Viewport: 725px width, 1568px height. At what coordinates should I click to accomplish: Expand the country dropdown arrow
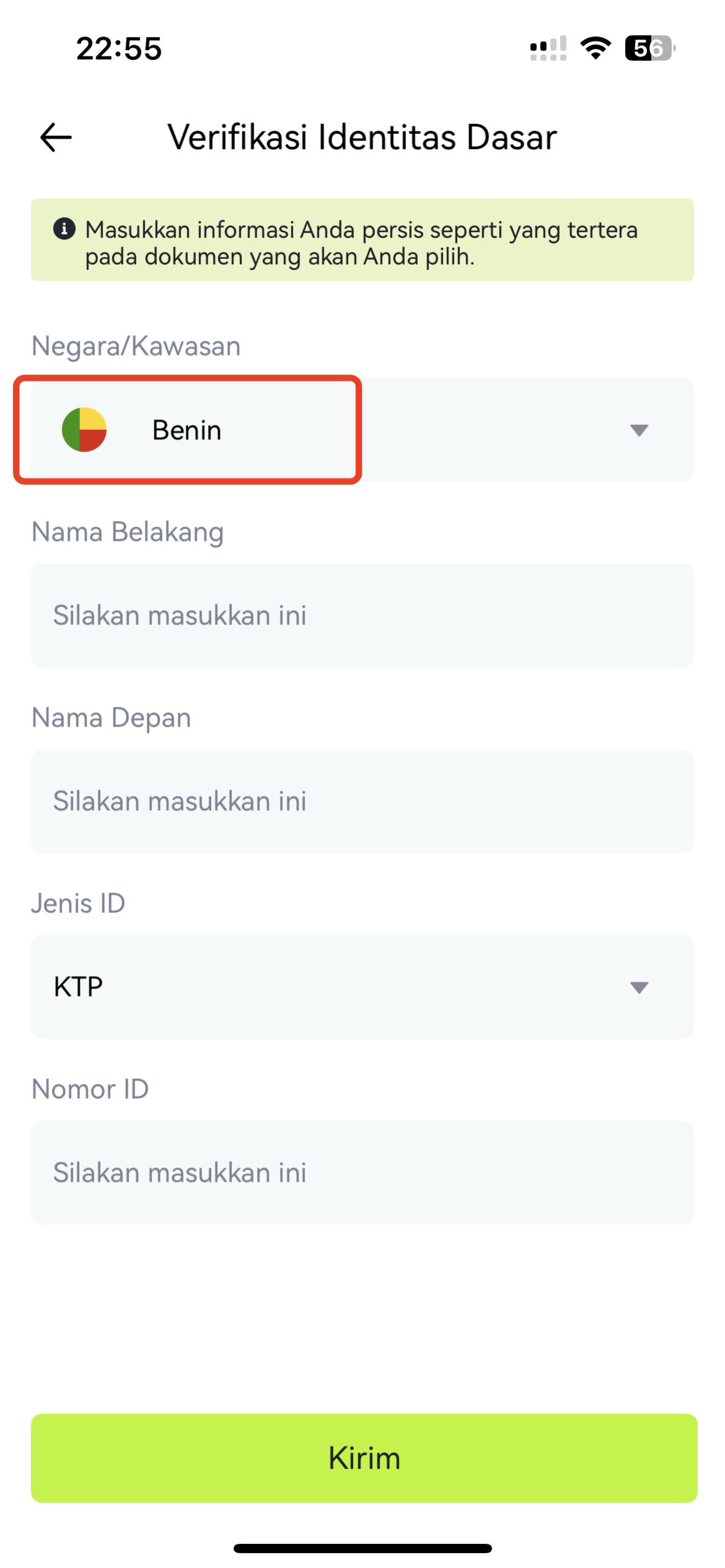click(x=639, y=430)
